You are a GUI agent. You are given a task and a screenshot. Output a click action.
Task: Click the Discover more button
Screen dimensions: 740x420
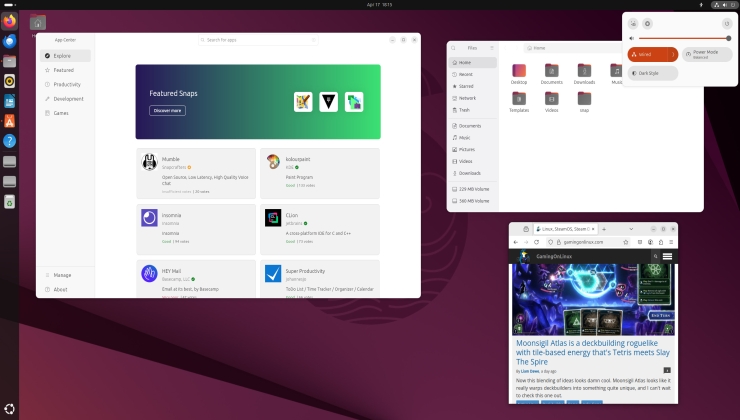click(168, 110)
